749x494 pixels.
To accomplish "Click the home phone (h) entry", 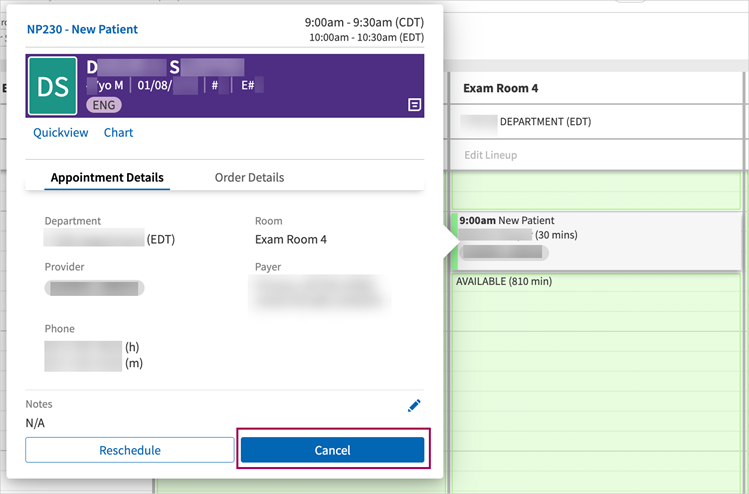I will click(x=92, y=347).
